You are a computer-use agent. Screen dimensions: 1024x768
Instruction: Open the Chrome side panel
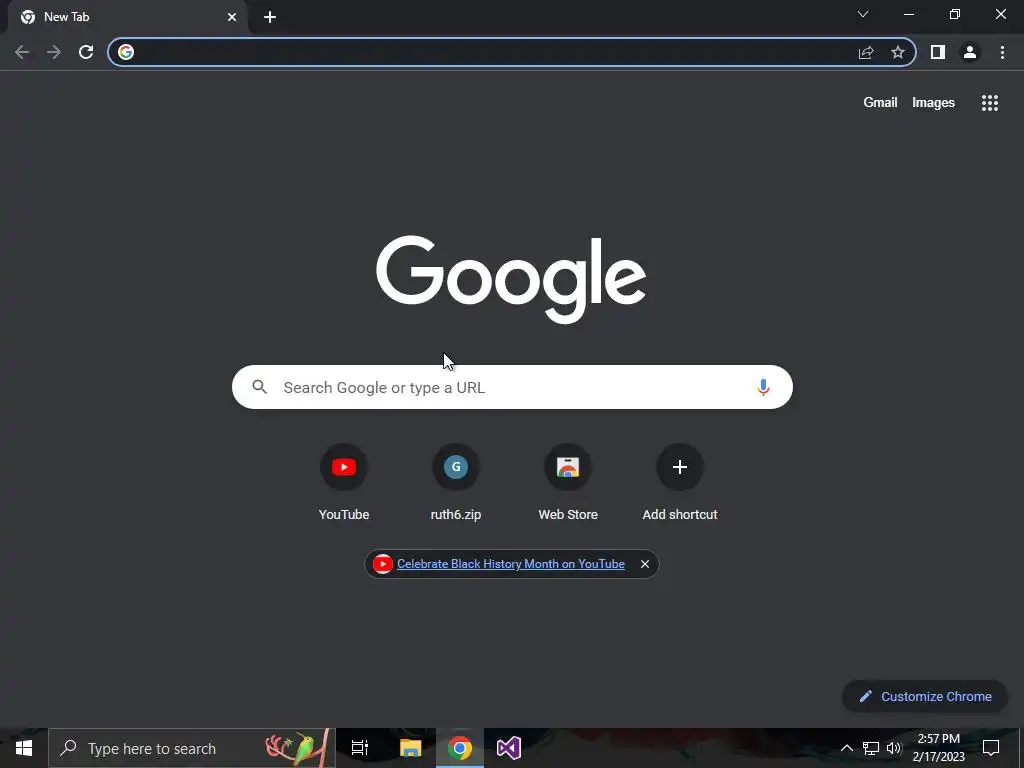938,52
